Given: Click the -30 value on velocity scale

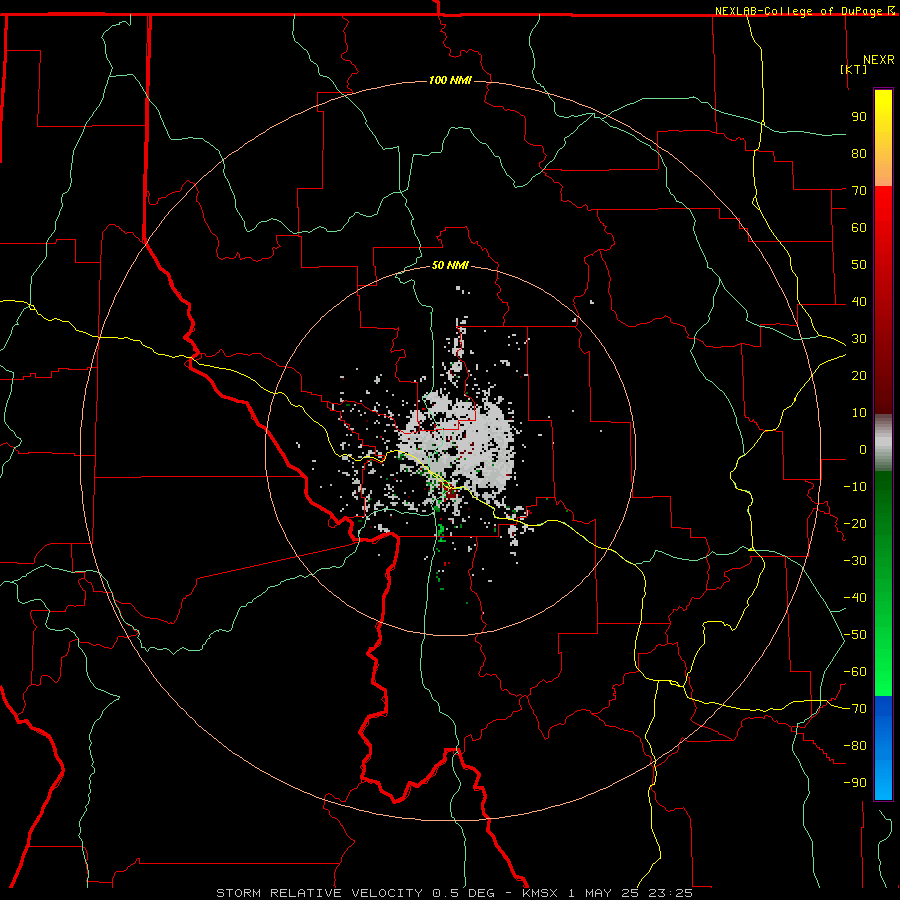Looking at the screenshot, I should coord(855,561).
